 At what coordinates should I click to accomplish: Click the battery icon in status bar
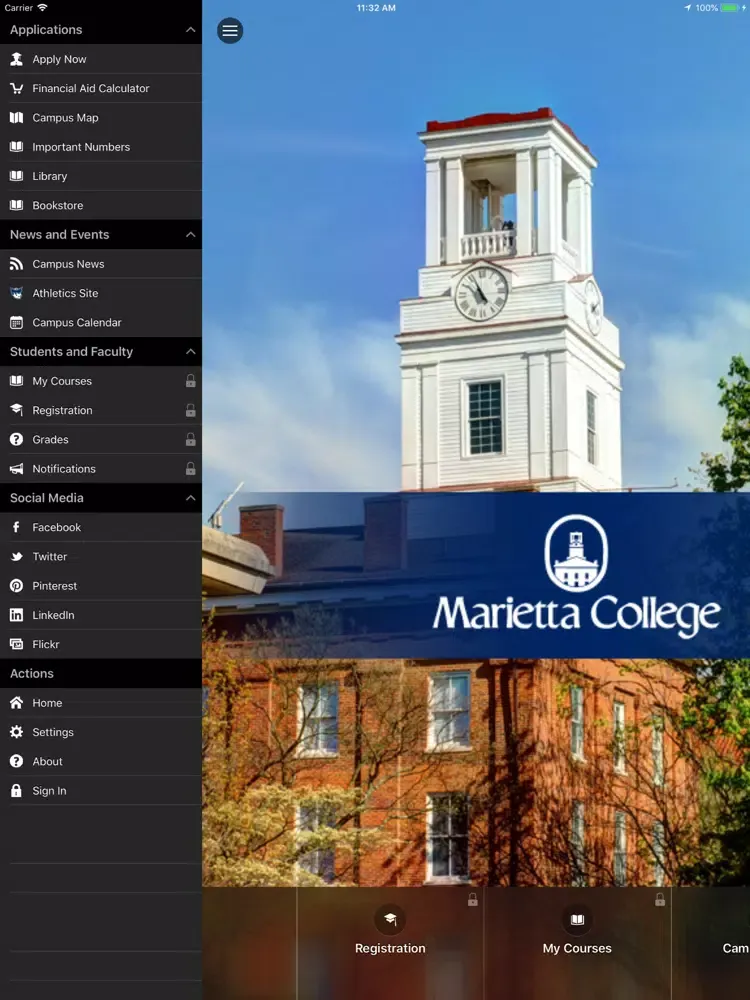[730, 8]
